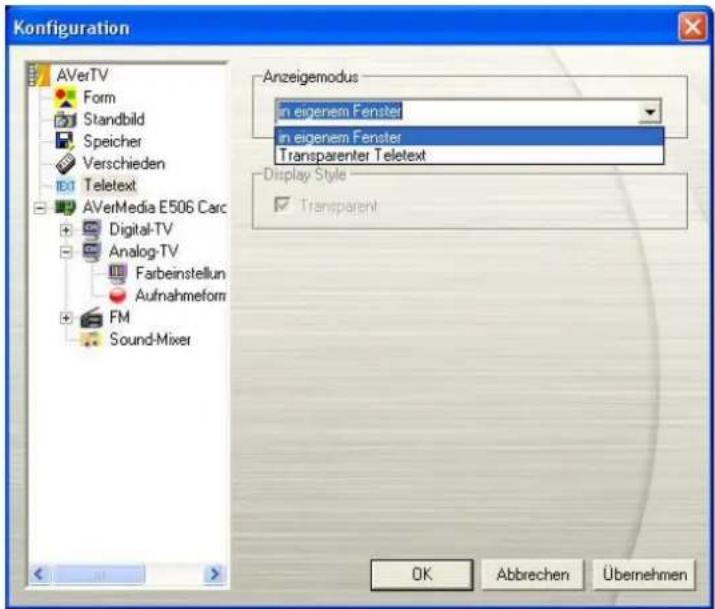This screenshot has height=609, width=715.
Task: Choose 'in eigenem Fenster' from dropdown list
Action: point(470,137)
